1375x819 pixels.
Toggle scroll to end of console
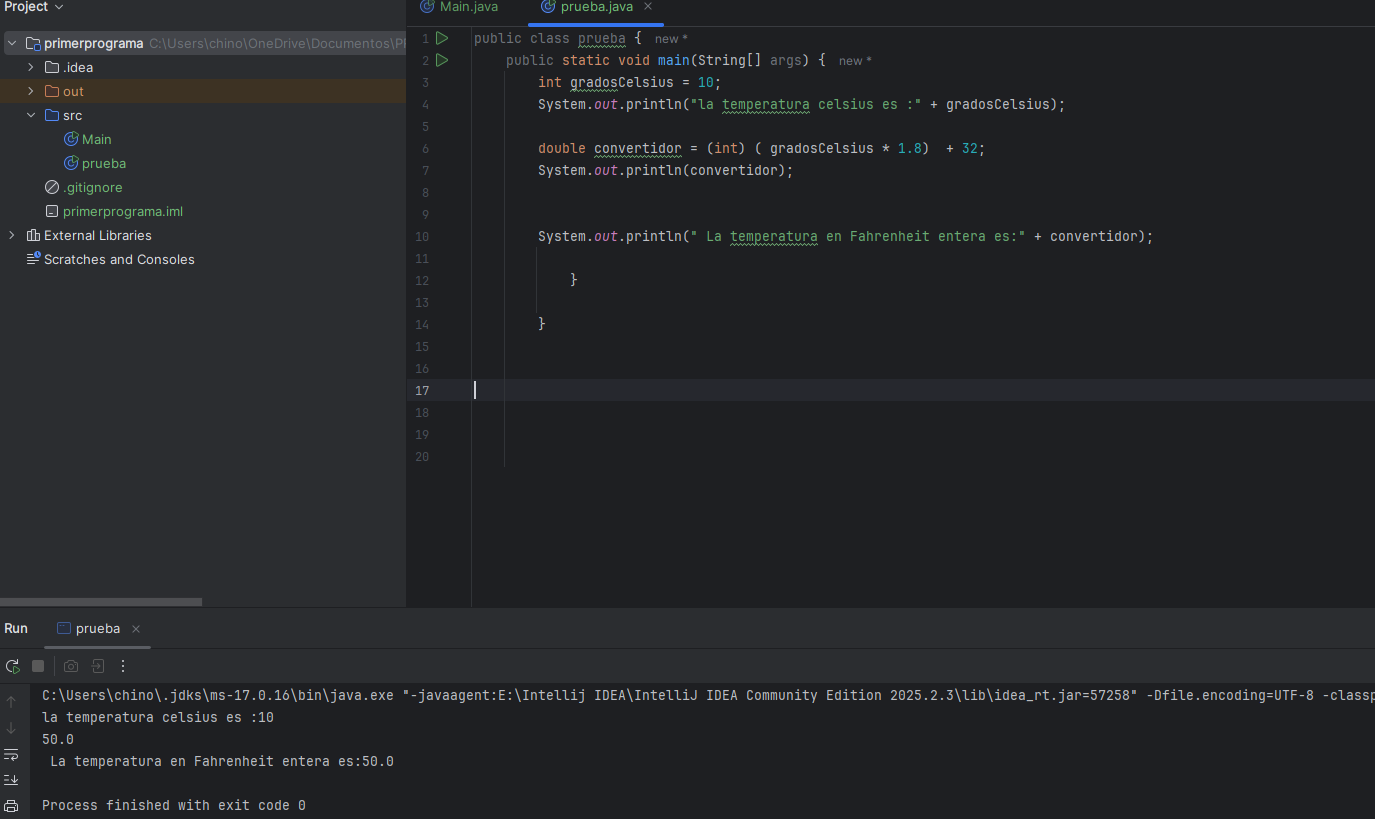coord(11,780)
